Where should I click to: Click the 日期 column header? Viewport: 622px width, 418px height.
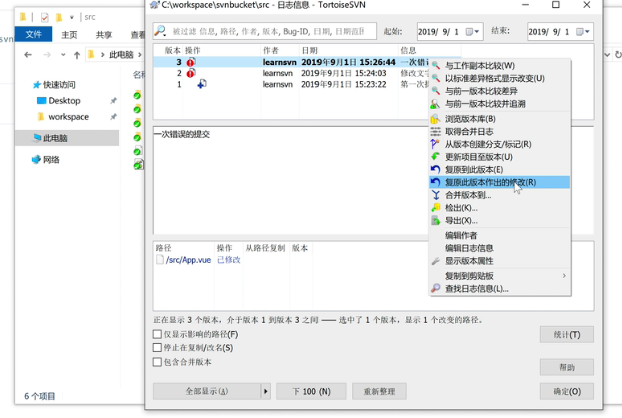pos(348,50)
